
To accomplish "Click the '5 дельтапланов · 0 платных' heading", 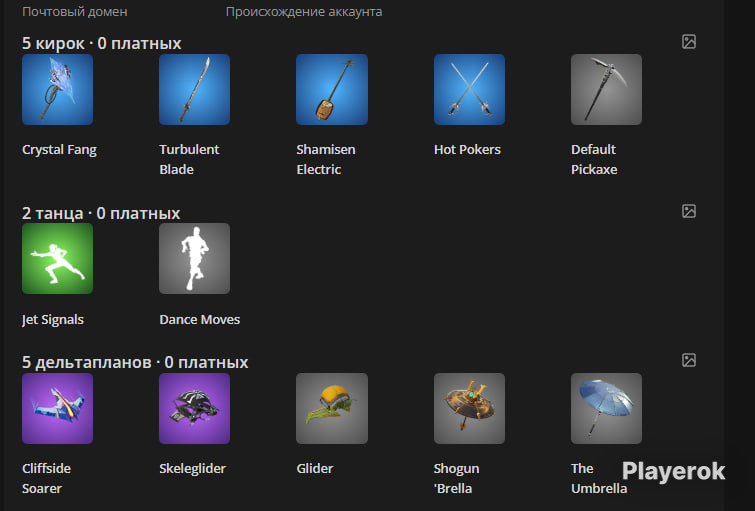I will (135, 362).
